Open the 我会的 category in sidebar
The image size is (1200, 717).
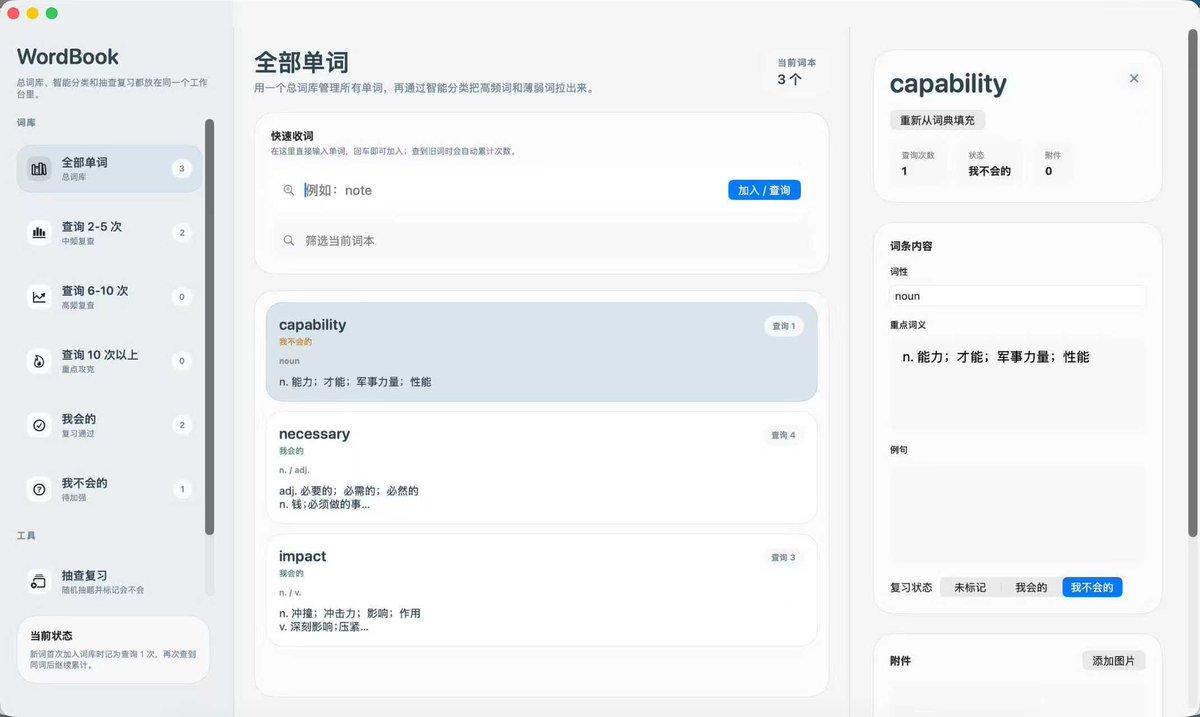pyautogui.click(x=109, y=425)
